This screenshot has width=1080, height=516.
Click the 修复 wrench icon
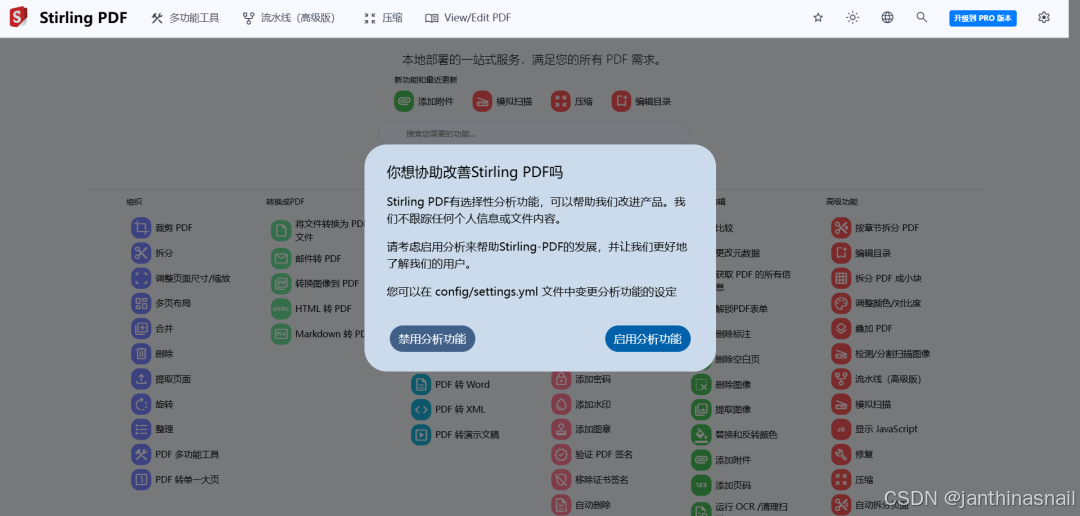841,454
